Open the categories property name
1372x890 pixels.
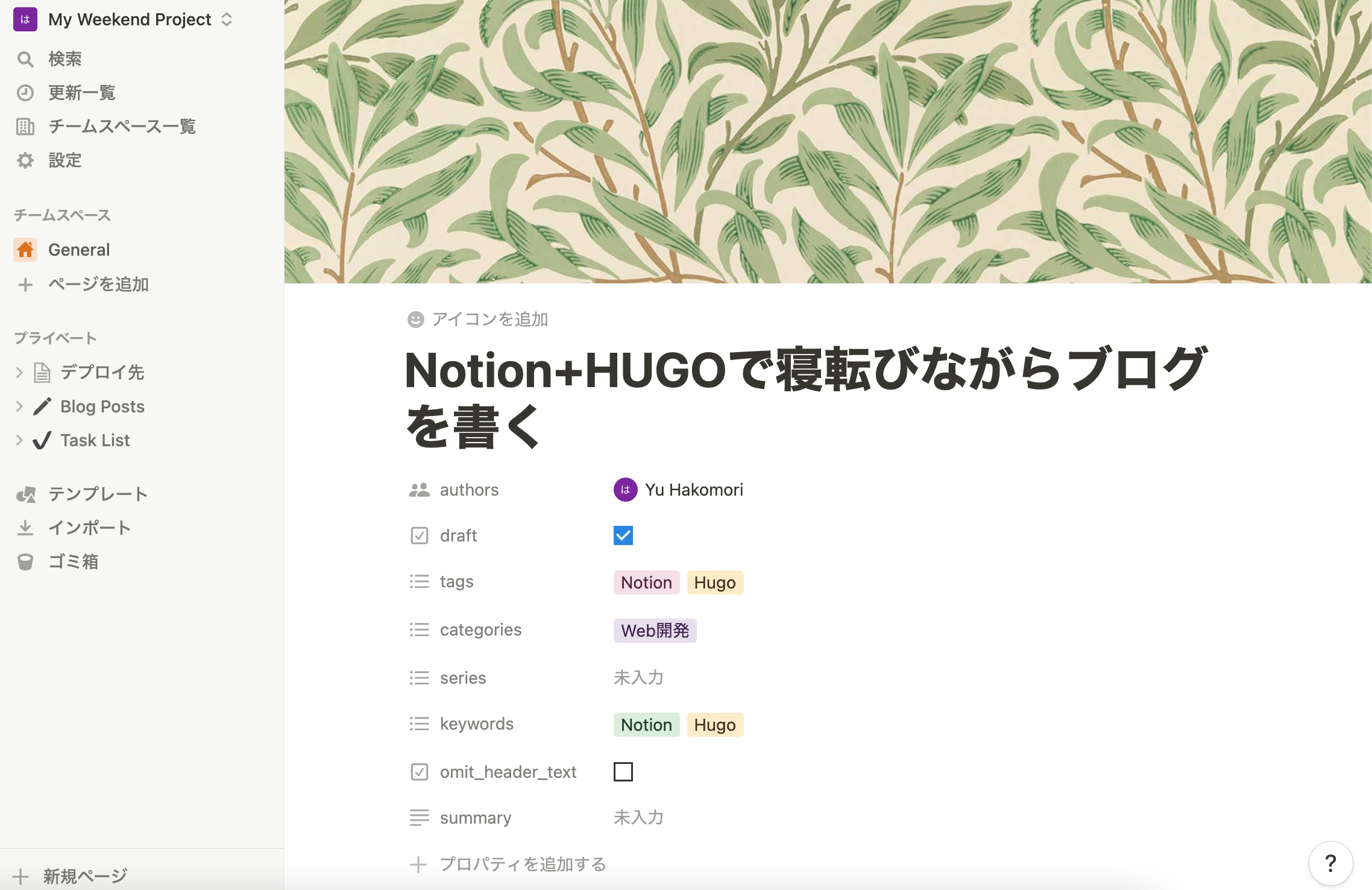(x=481, y=630)
